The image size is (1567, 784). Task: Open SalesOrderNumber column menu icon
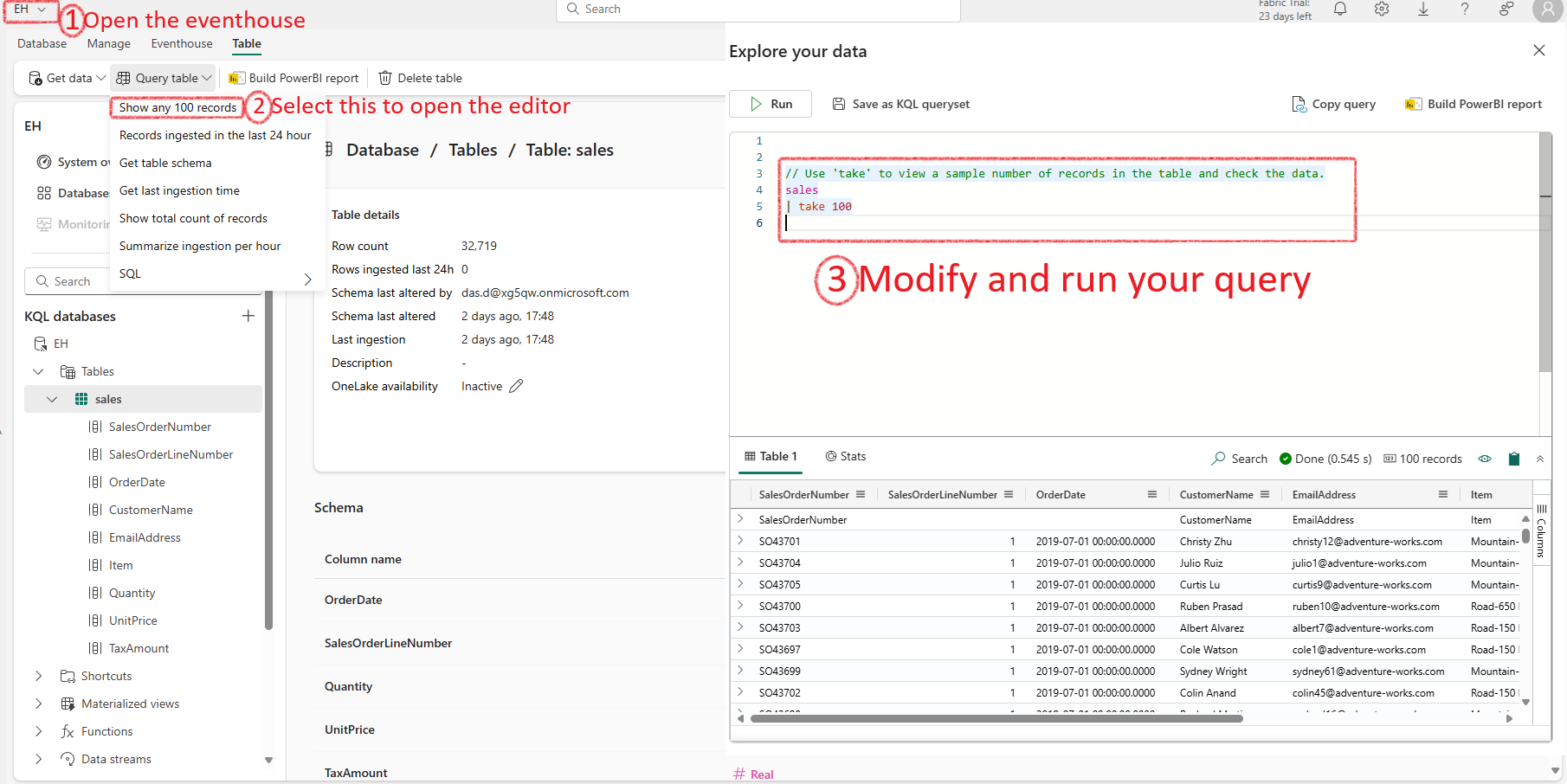(x=861, y=494)
